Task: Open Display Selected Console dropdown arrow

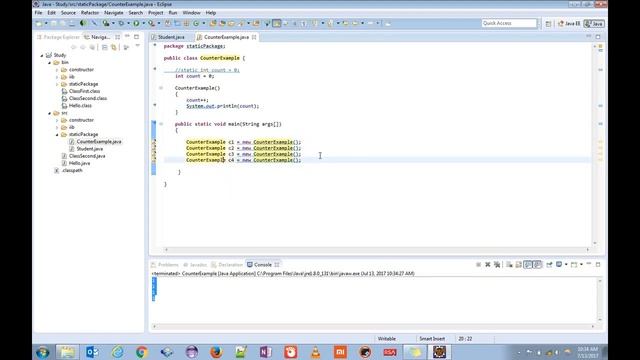Action: tap(566, 264)
